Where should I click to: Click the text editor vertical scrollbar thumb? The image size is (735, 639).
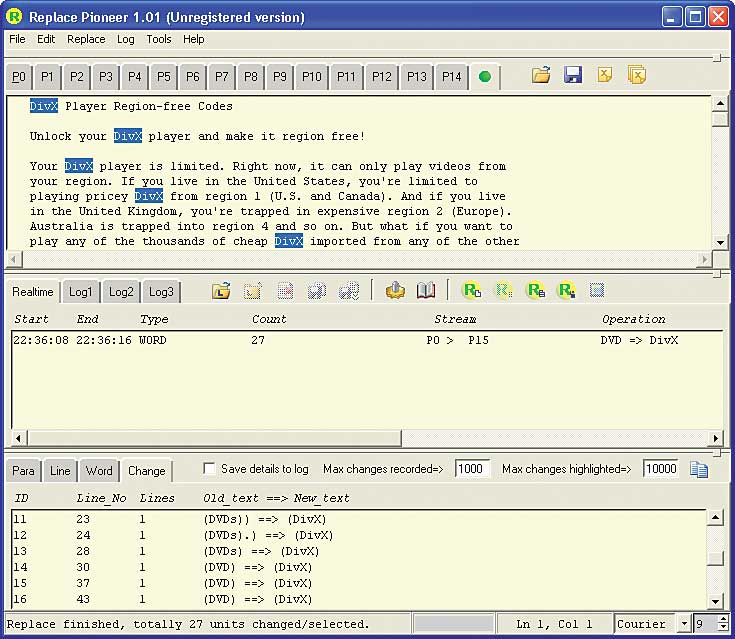point(720,119)
